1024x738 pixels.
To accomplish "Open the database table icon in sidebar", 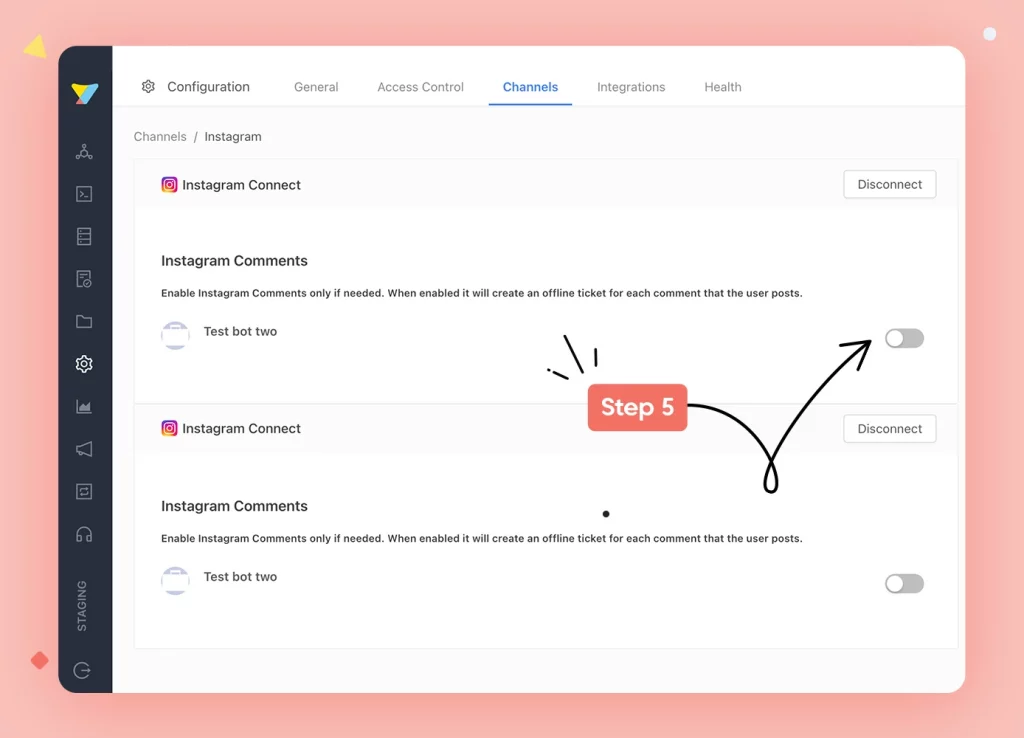I will pyautogui.click(x=84, y=236).
